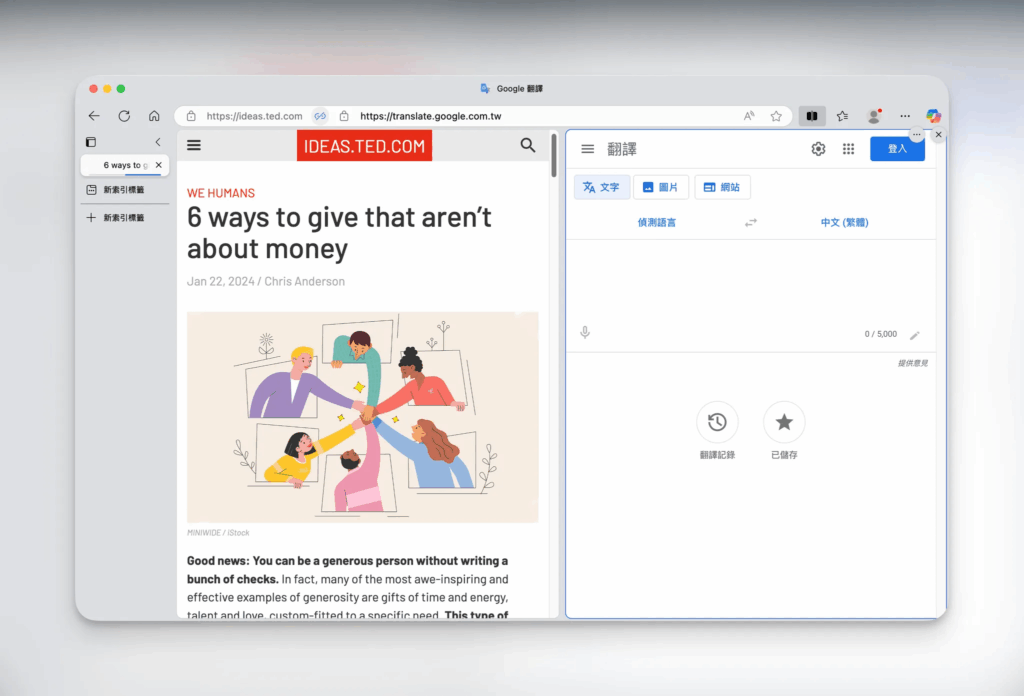
Task: Open the Google apps grid
Action: click(x=848, y=149)
